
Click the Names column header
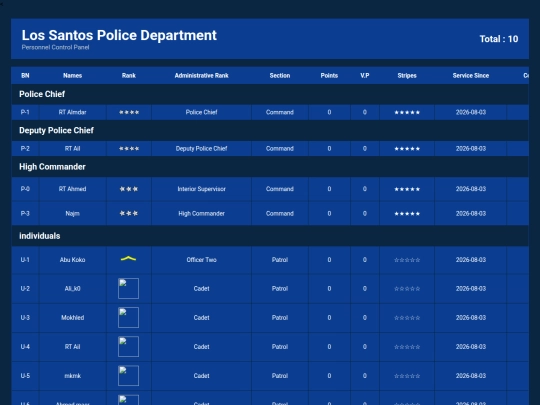tap(72, 75)
